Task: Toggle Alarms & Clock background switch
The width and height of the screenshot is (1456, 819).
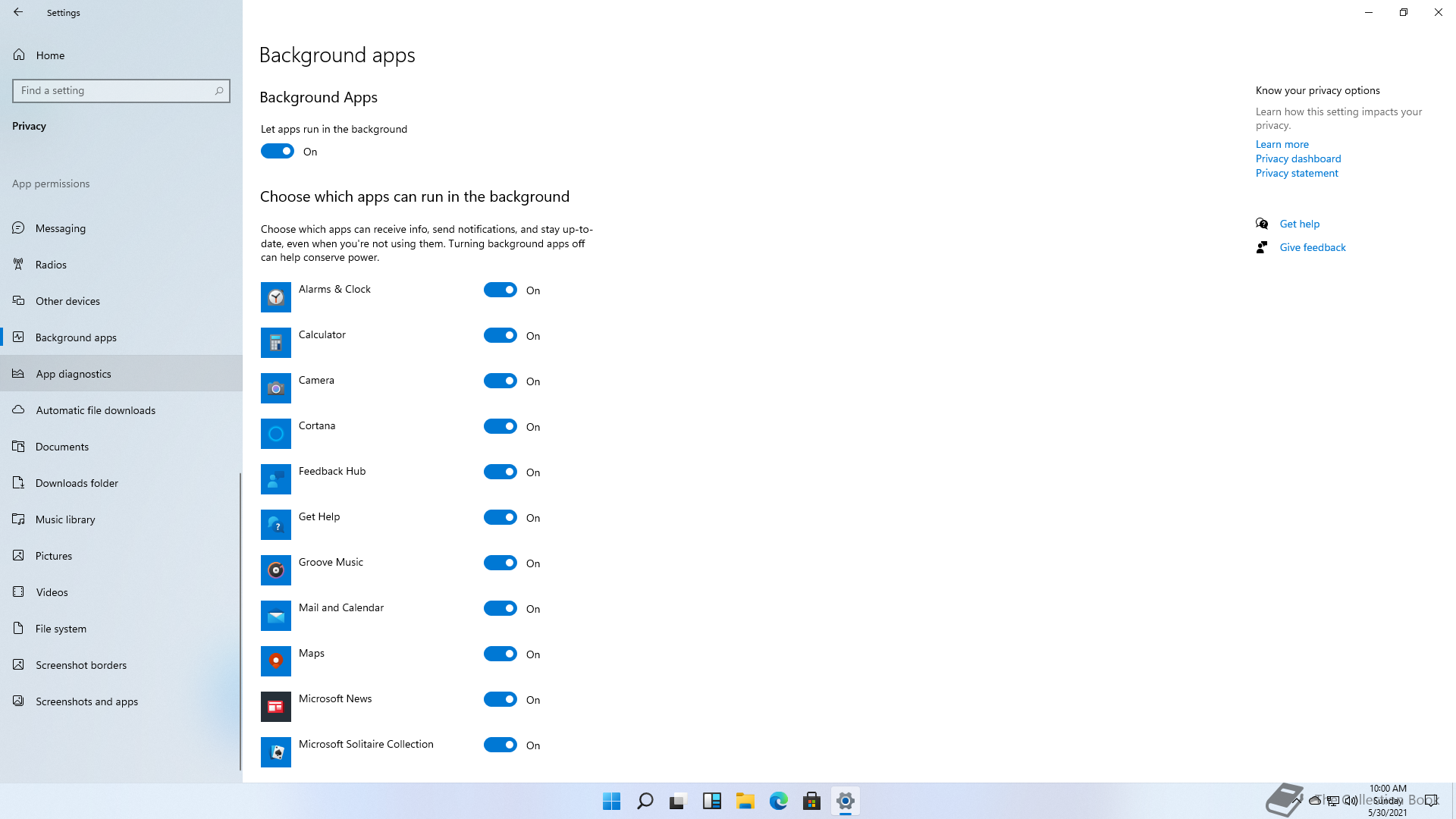Action: (500, 290)
